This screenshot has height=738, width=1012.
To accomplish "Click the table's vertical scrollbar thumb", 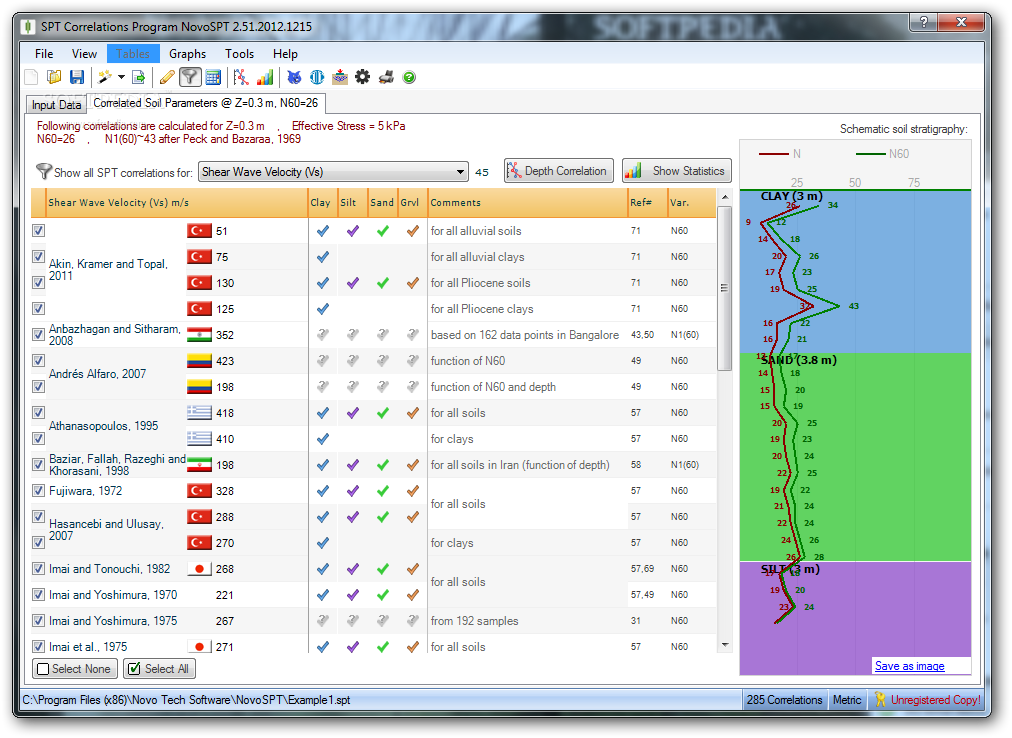I will 725,288.
